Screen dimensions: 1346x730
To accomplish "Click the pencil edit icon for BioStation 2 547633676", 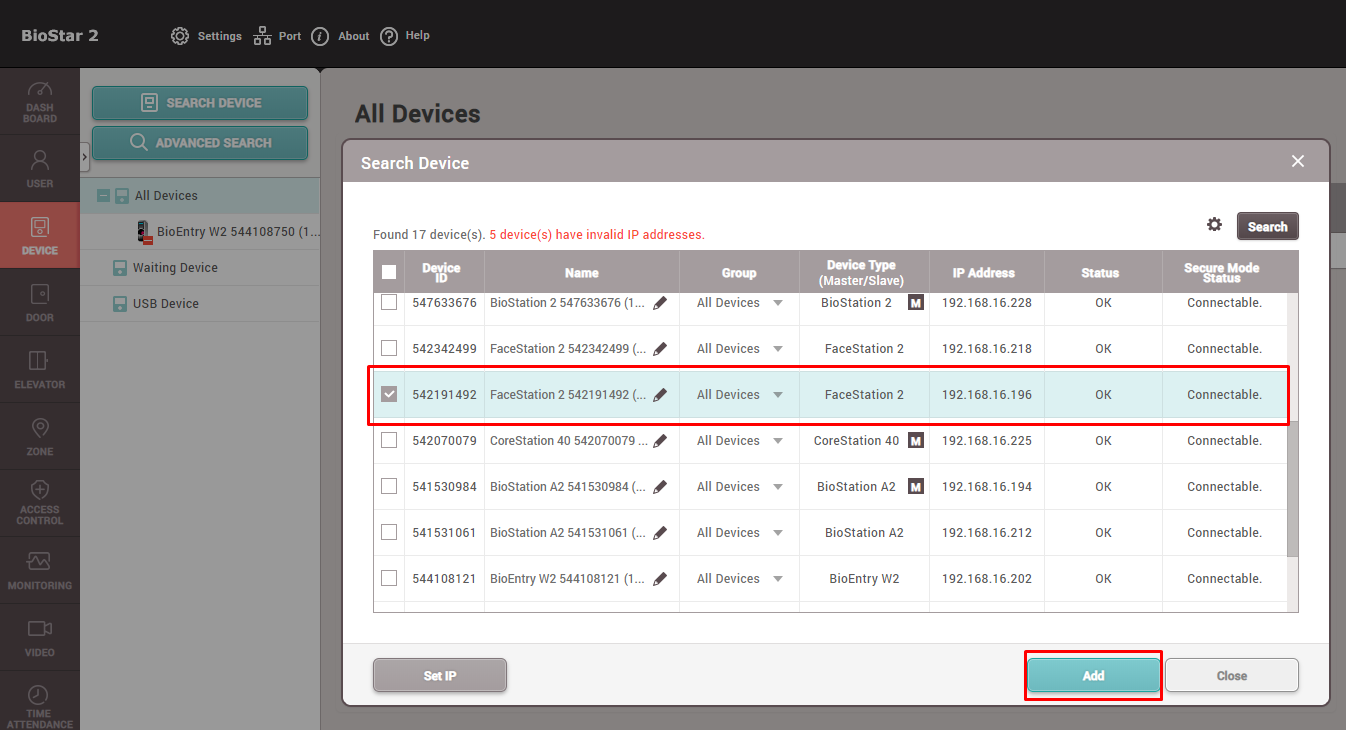I will [660, 303].
